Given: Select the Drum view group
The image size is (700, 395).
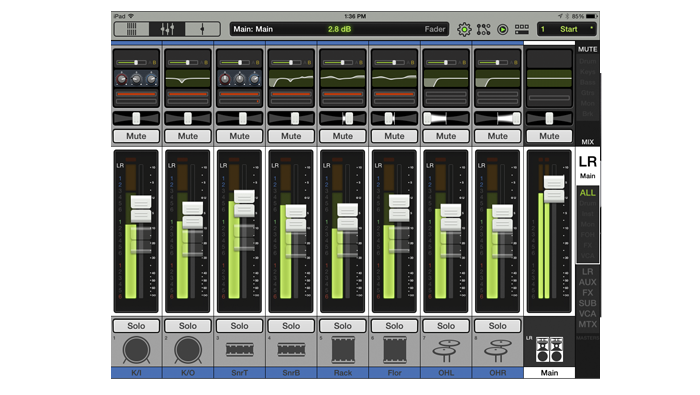Looking at the screenshot, I should coord(588,203).
